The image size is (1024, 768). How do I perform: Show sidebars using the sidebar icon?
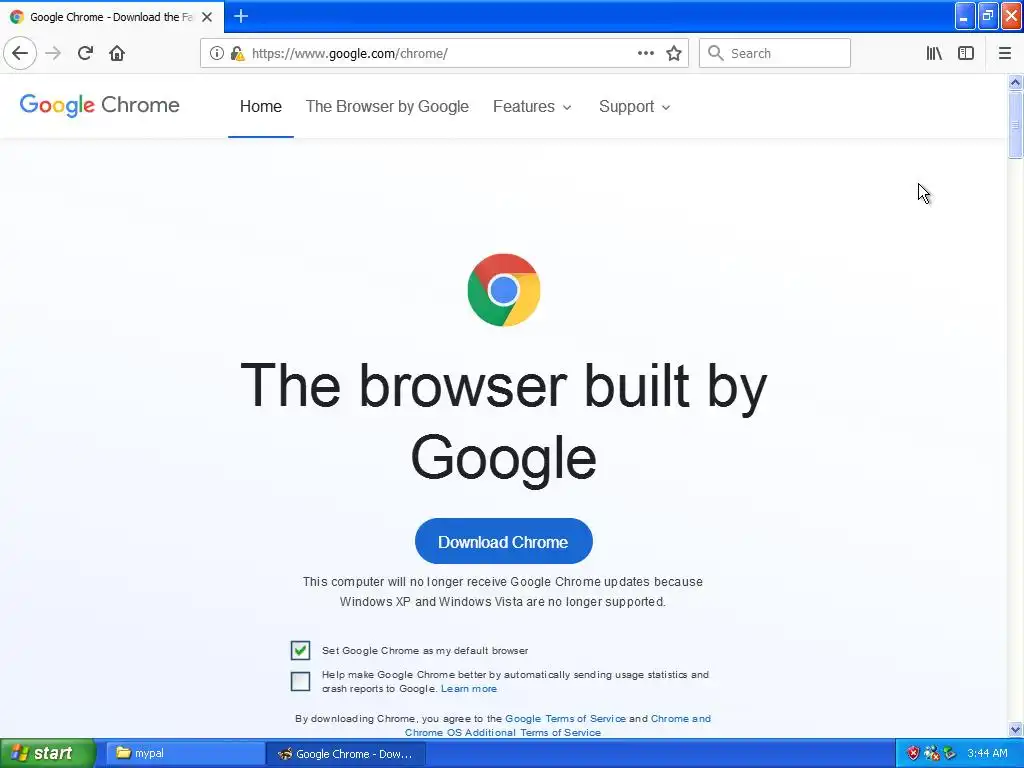966,53
